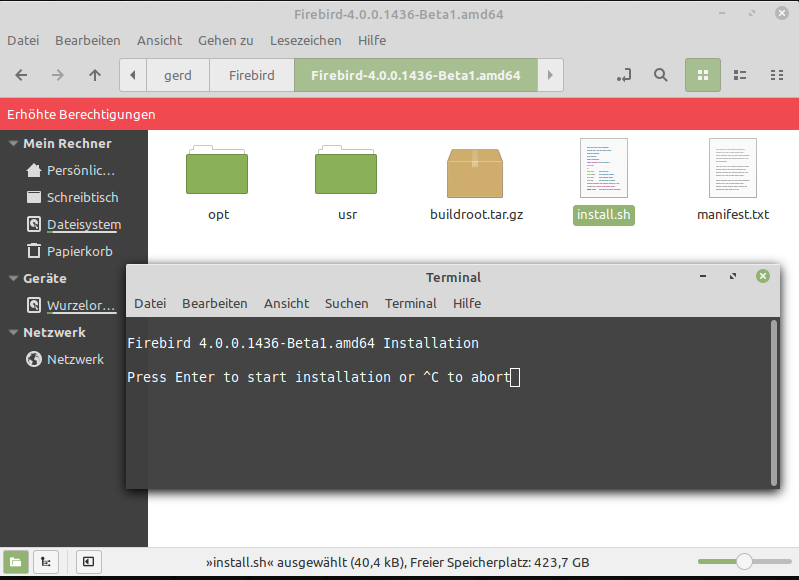799x580 pixels.
Task: Collapse the Netzwerk section heading
Action: pos(14,332)
